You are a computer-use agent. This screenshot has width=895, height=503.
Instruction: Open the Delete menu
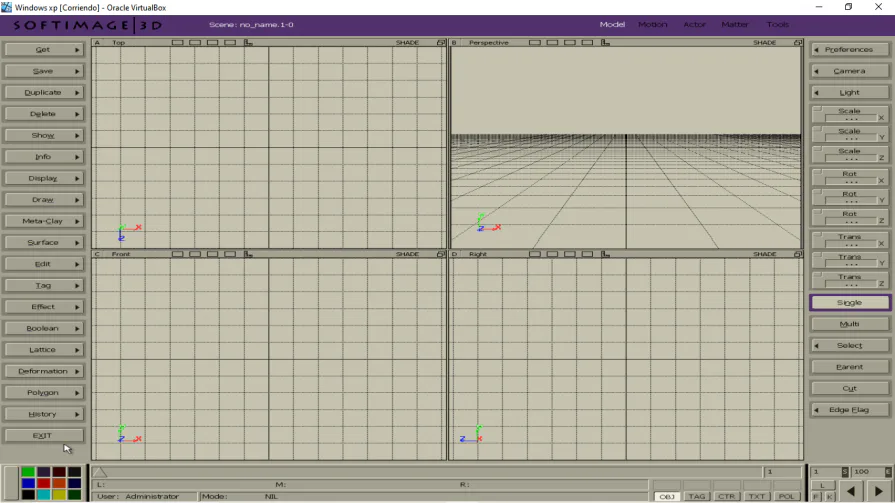point(44,114)
